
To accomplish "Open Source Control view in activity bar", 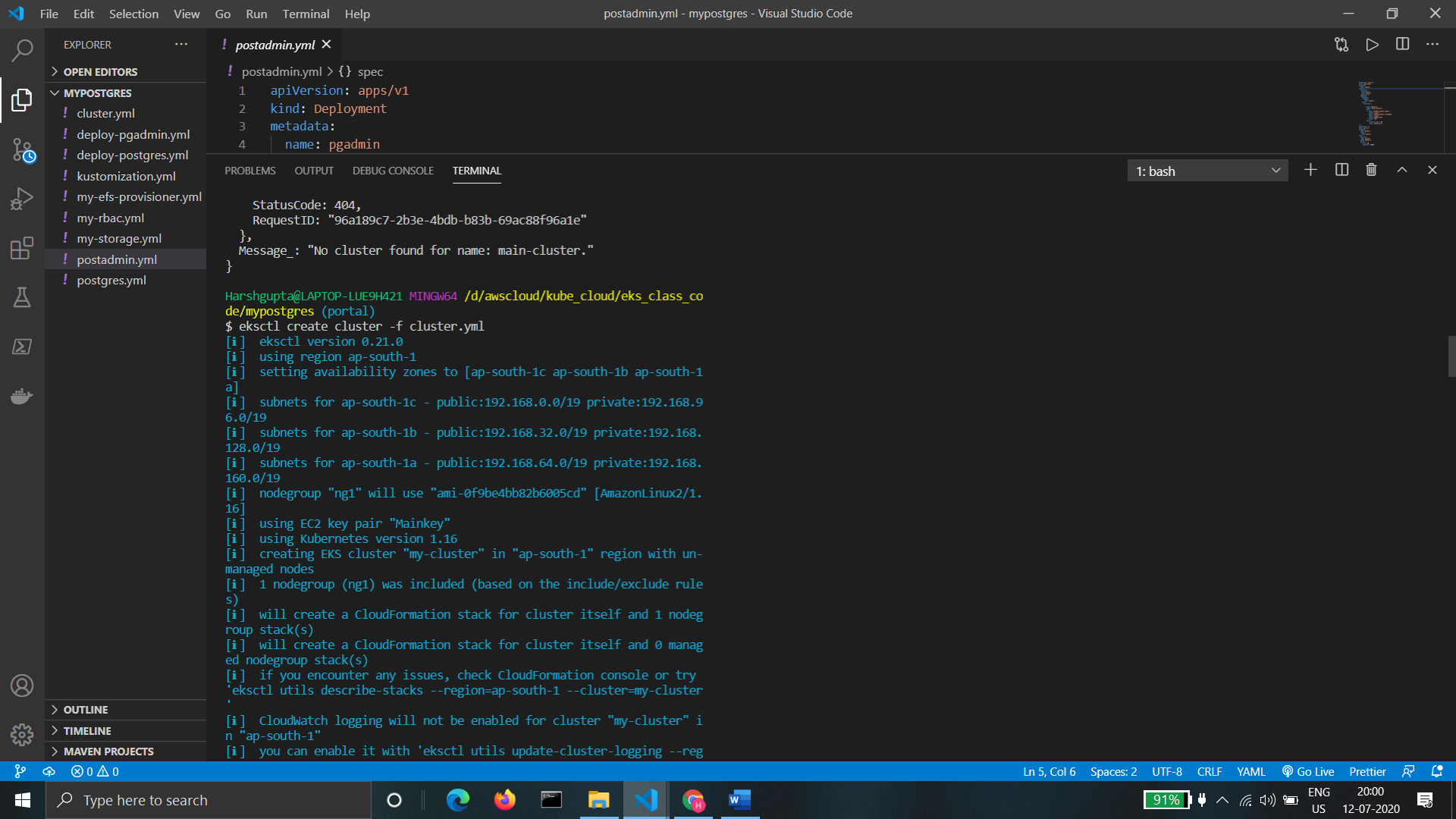I will [x=22, y=150].
